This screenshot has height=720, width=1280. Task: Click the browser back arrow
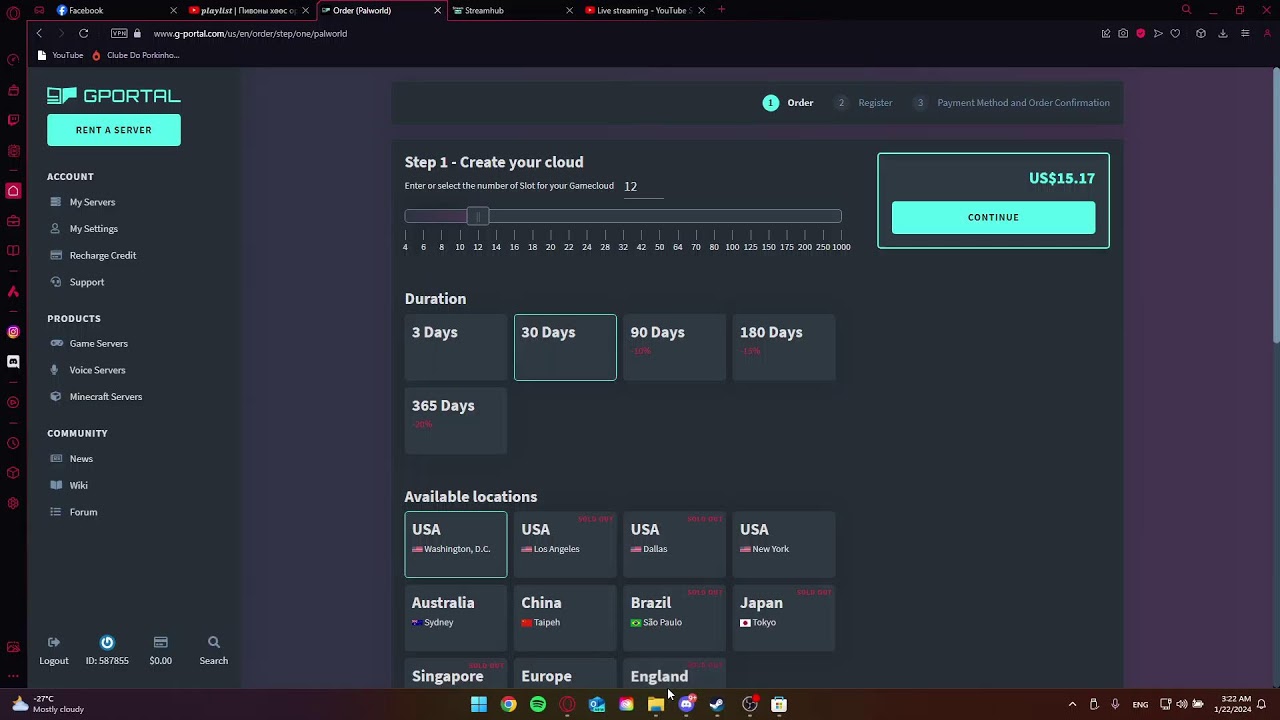(39, 33)
